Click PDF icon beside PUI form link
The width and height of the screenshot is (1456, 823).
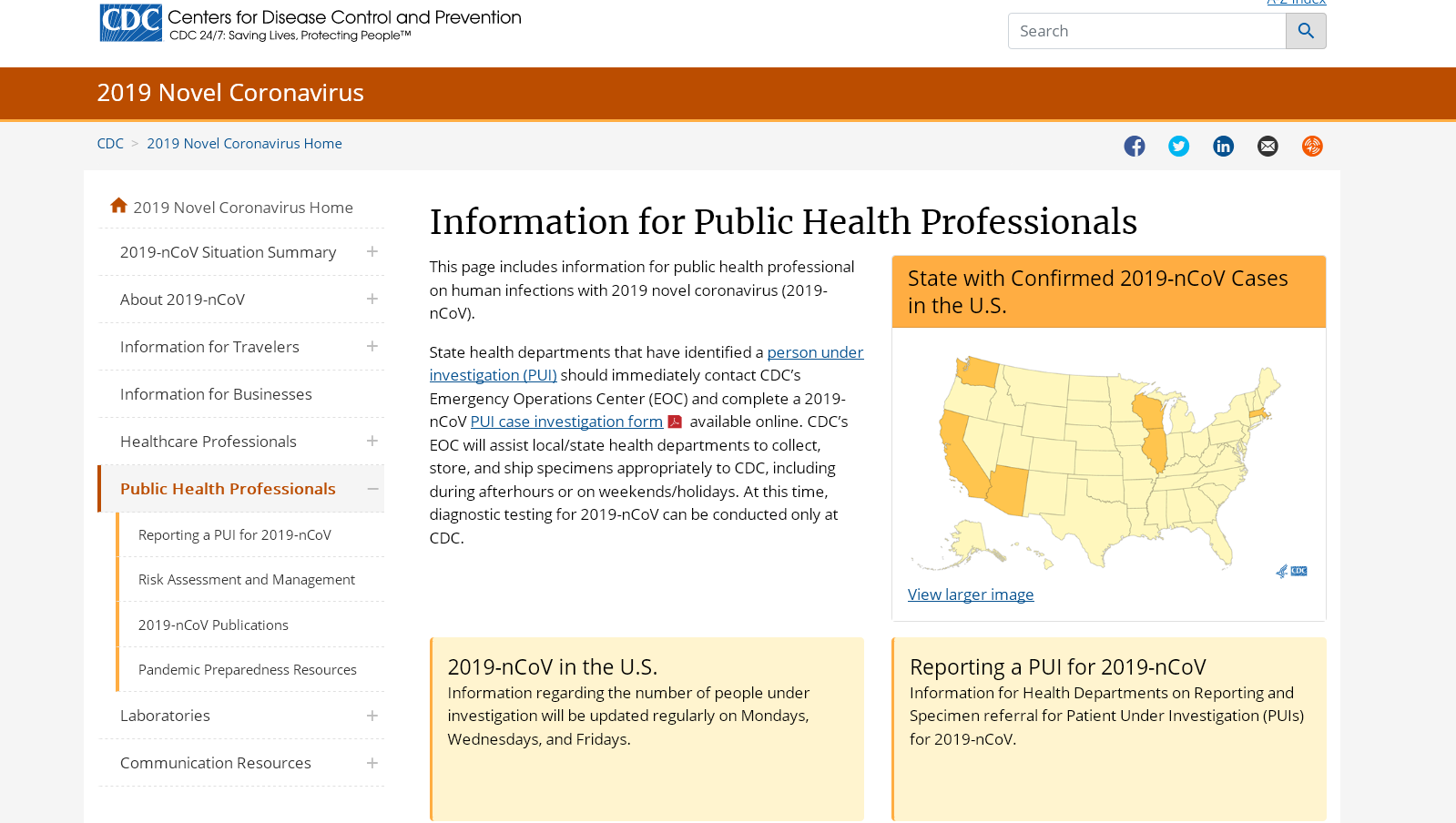pos(675,422)
